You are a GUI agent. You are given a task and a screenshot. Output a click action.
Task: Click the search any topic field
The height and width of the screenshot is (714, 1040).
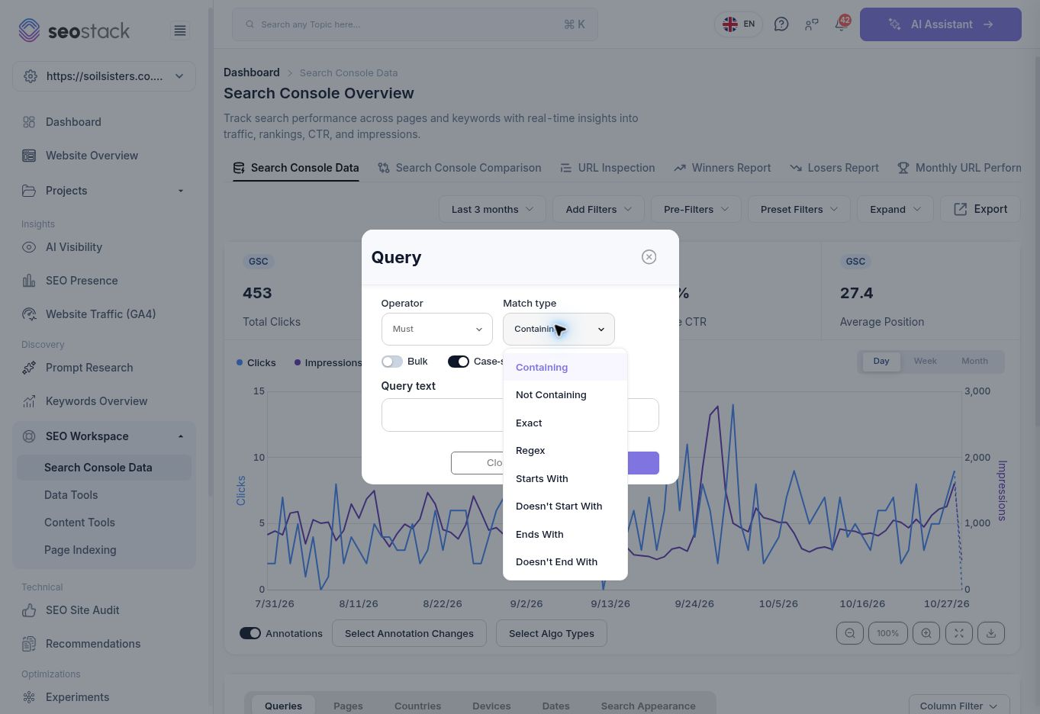415,25
